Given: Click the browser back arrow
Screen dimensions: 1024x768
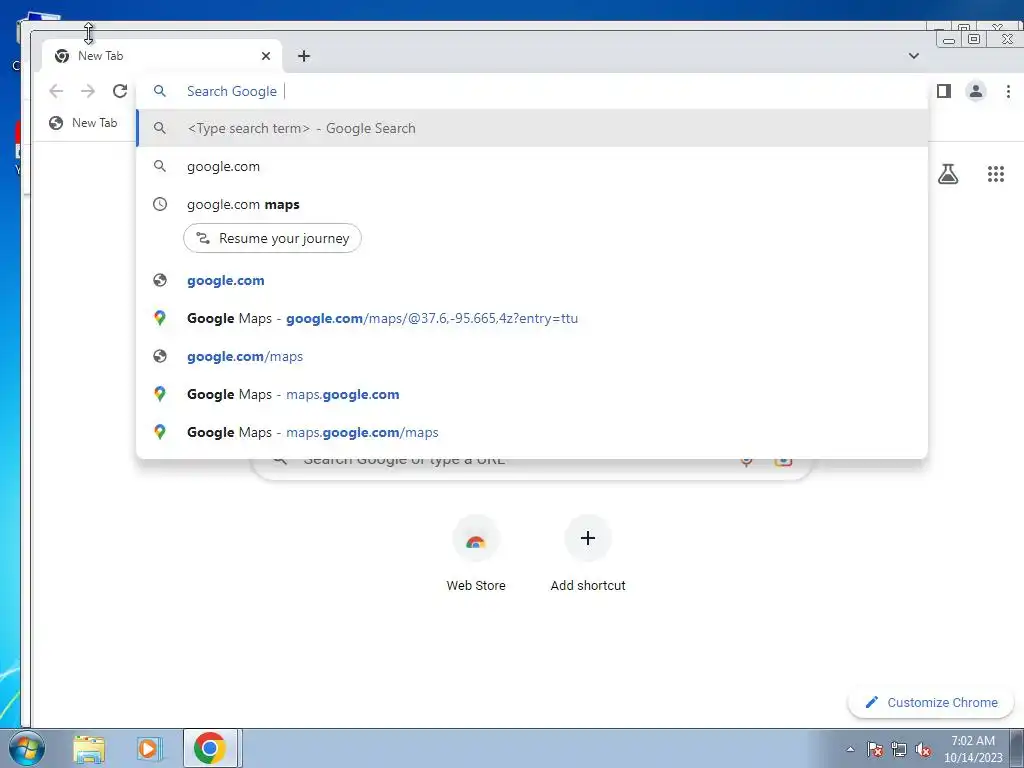Looking at the screenshot, I should pyautogui.click(x=56, y=91).
